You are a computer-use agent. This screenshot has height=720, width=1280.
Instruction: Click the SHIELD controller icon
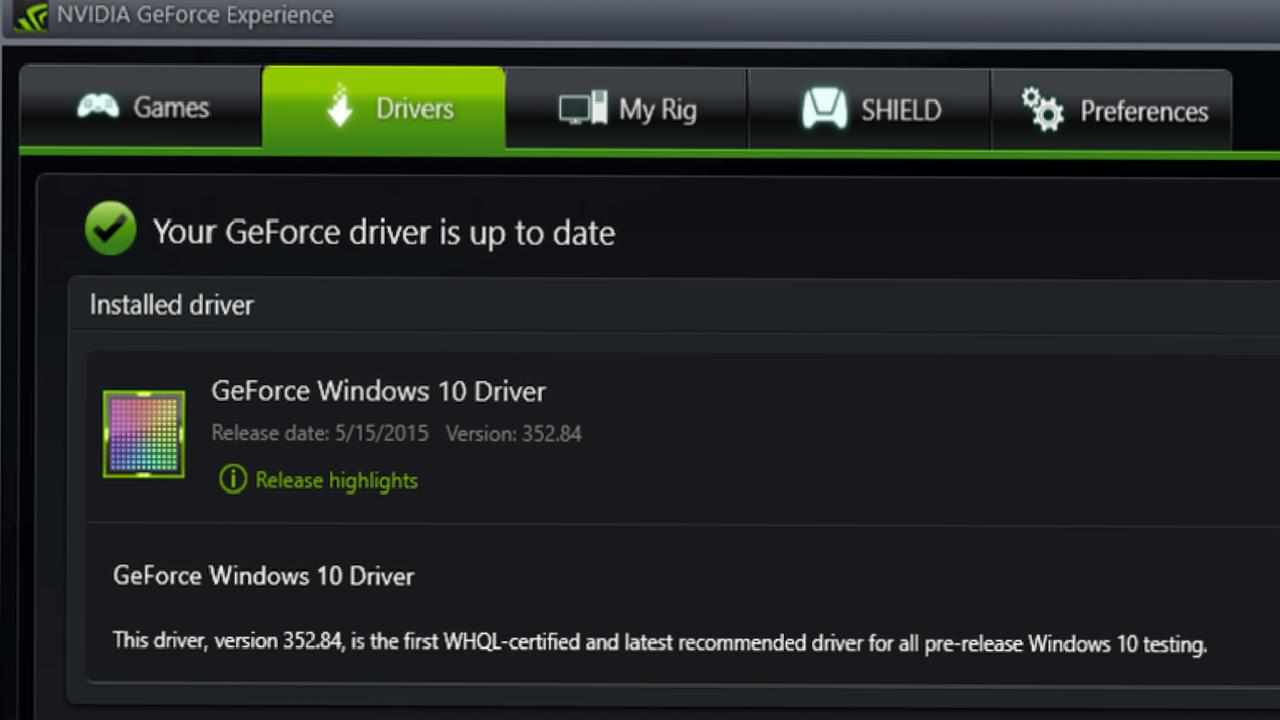pyautogui.click(x=824, y=109)
